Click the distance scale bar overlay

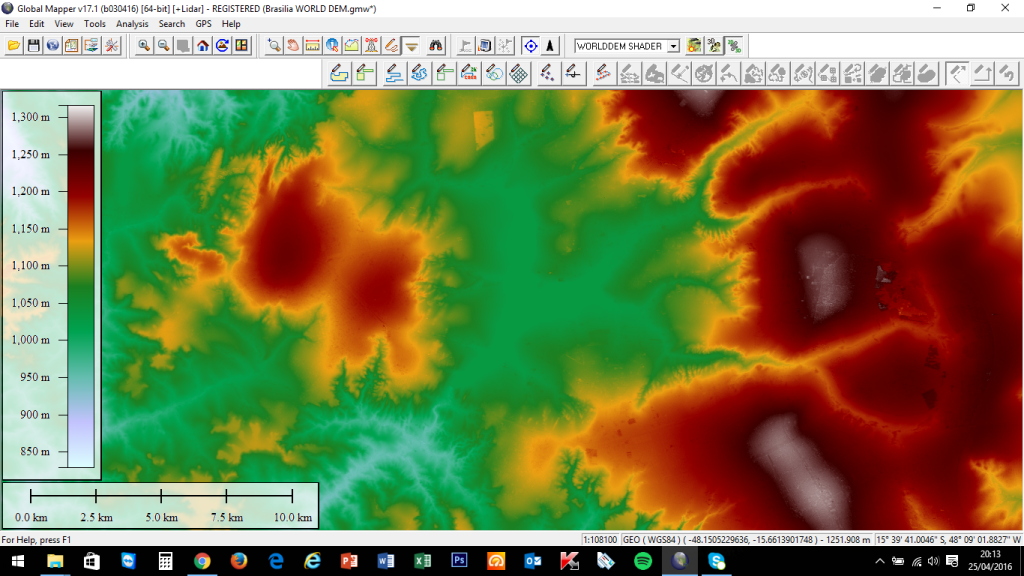click(x=160, y=505)
